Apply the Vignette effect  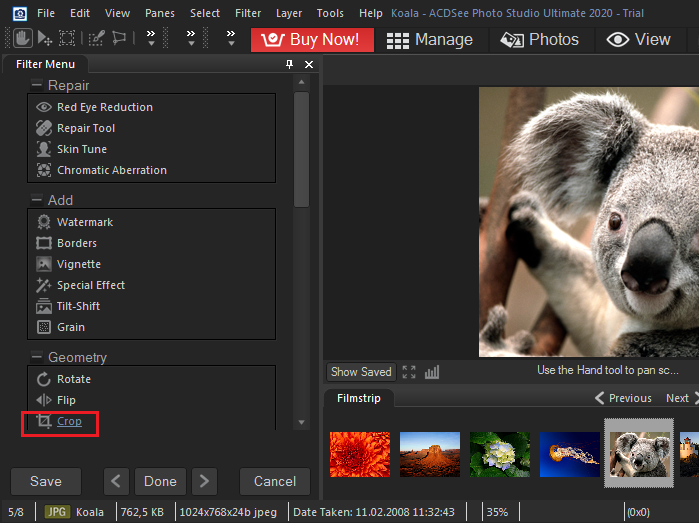pos(78,264)
